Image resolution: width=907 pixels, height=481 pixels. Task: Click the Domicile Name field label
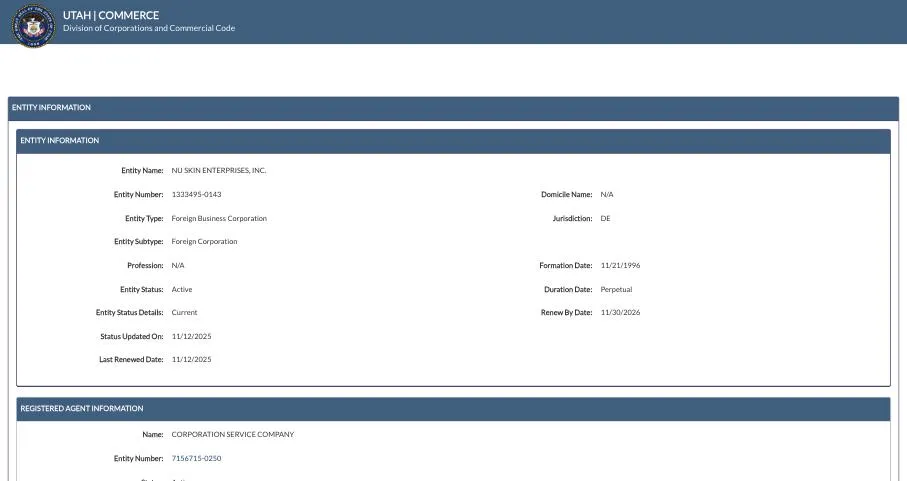tap(566, 195)
